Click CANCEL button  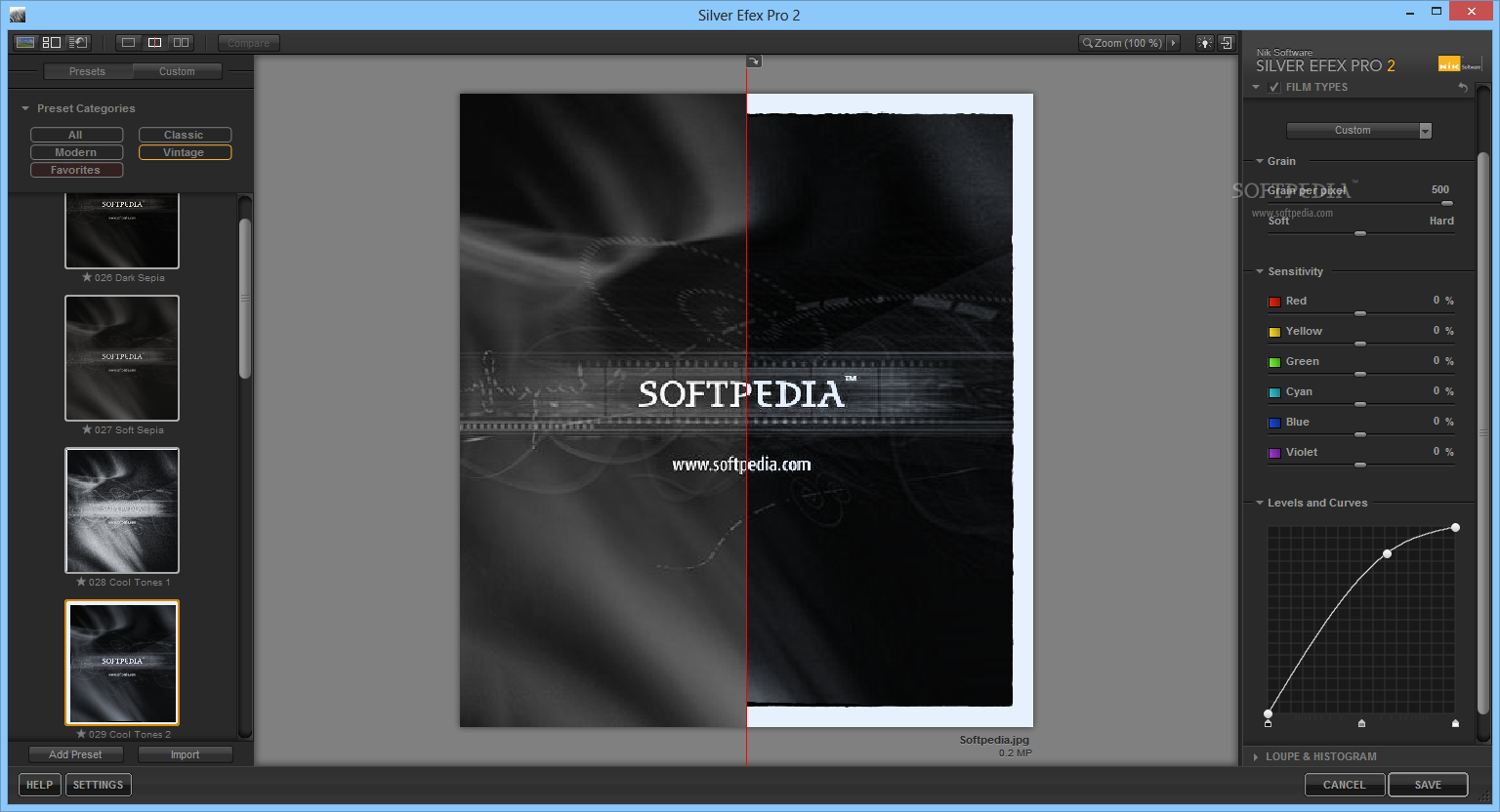click(x=1345, y=785)
